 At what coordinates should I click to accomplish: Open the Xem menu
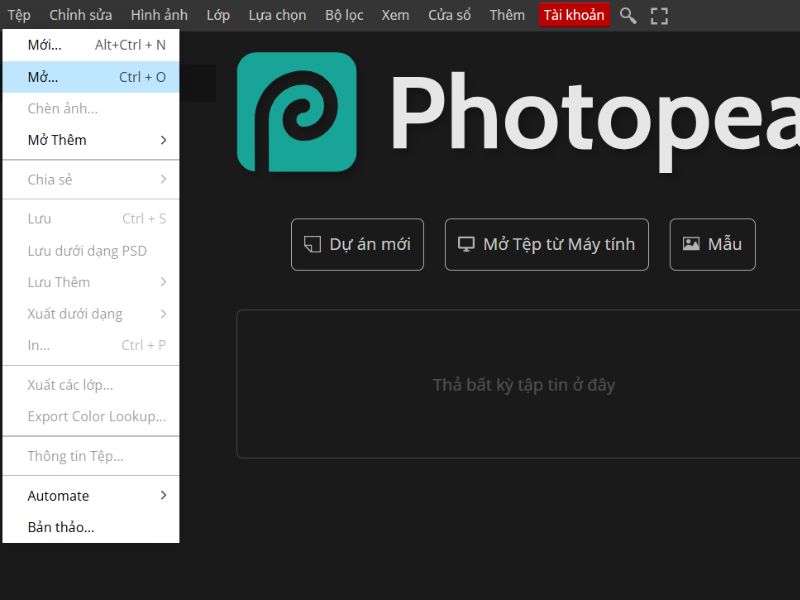click(395, 15)
